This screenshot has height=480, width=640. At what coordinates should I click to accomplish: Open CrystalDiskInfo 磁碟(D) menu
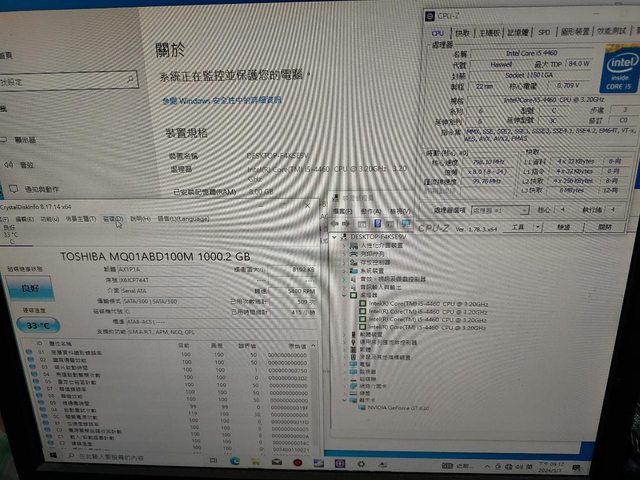pyautogui.click(x=113, y=219)
